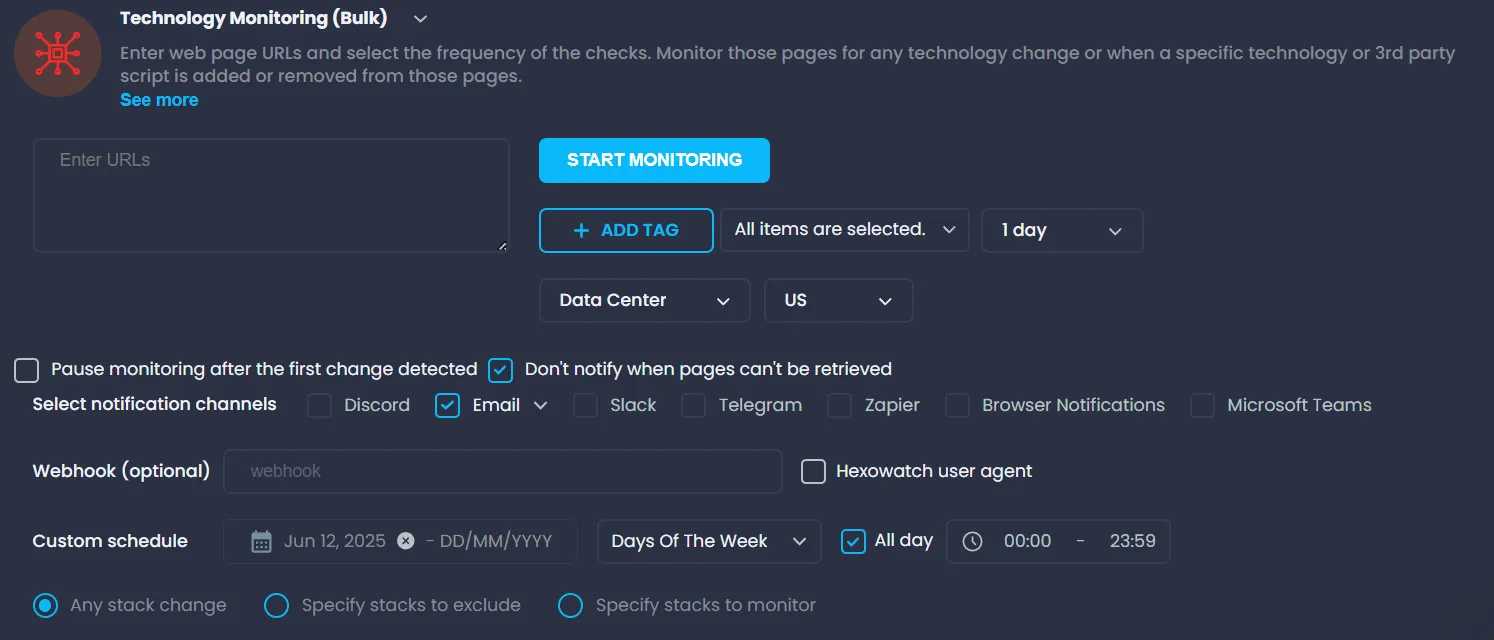Screen dimensions: 1494x640
Task: Click the Technology Monitoring circuit icon
Action: (x=57, y=53)
